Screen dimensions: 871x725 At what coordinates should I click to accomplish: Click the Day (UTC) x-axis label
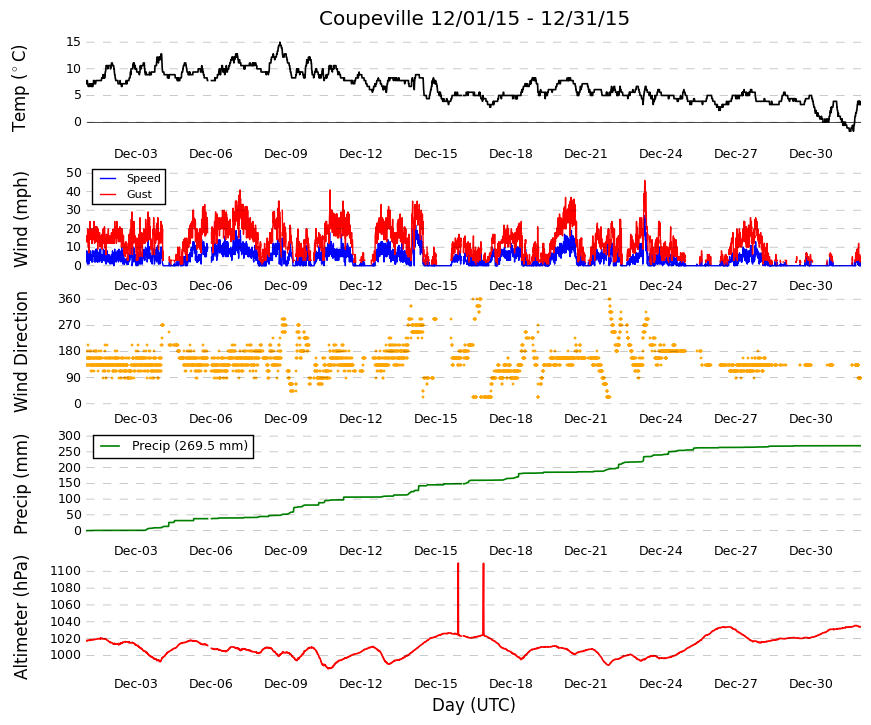tap(474, 705)
